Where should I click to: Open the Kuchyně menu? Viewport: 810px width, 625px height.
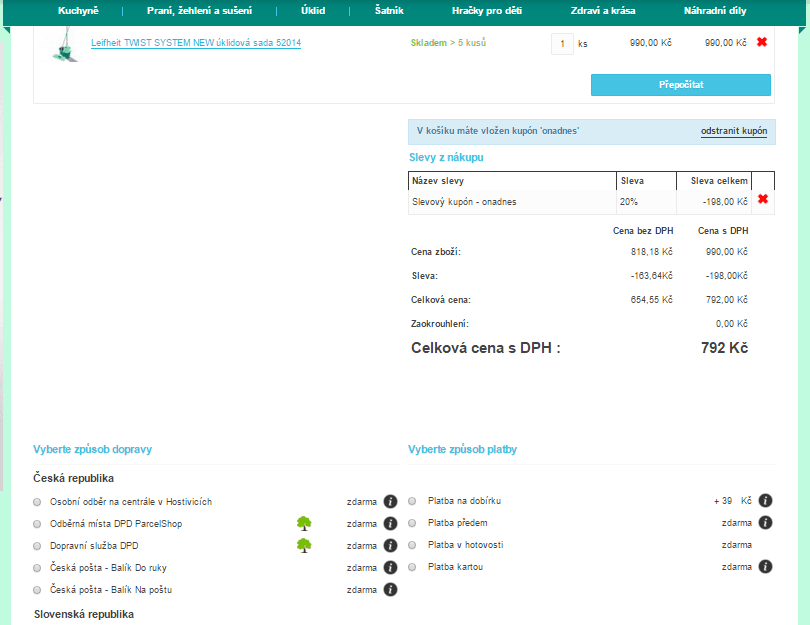[x=78, y=11]
